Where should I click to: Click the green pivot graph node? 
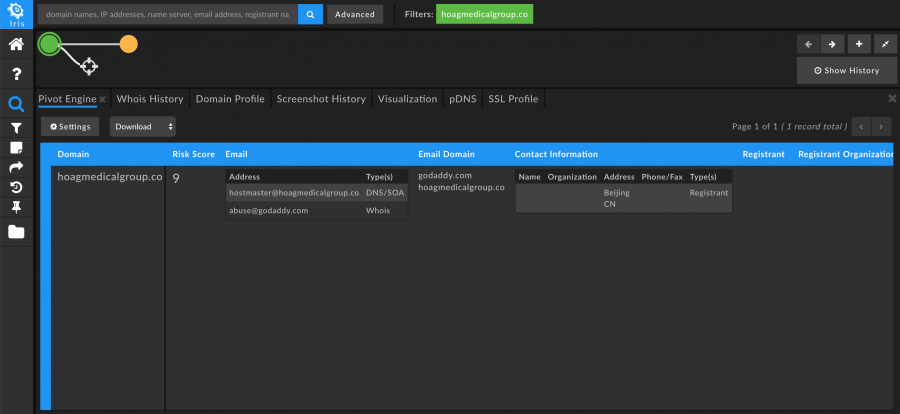(50, 44)
